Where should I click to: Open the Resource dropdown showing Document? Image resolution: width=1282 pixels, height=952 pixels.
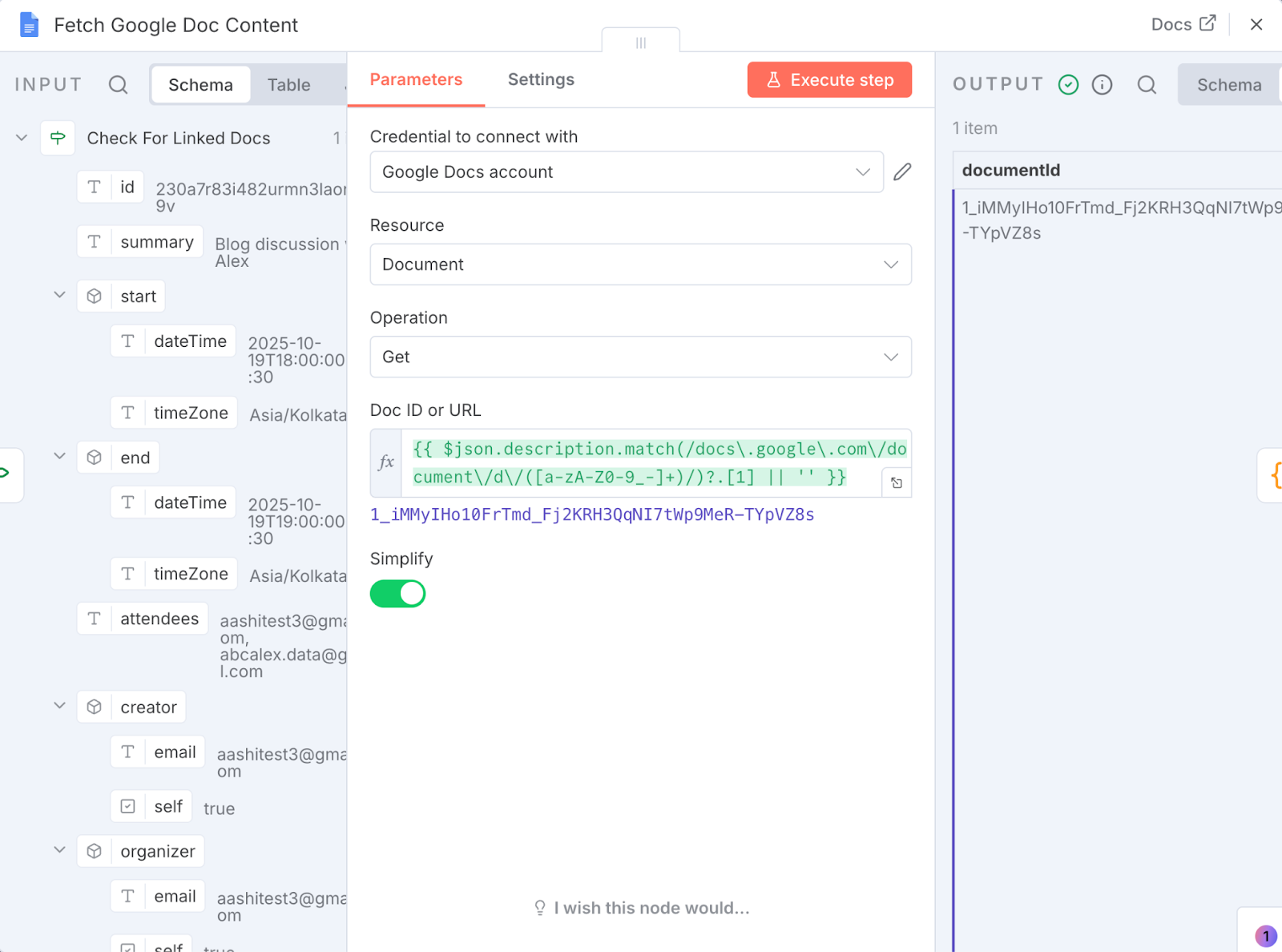point(640,264)
